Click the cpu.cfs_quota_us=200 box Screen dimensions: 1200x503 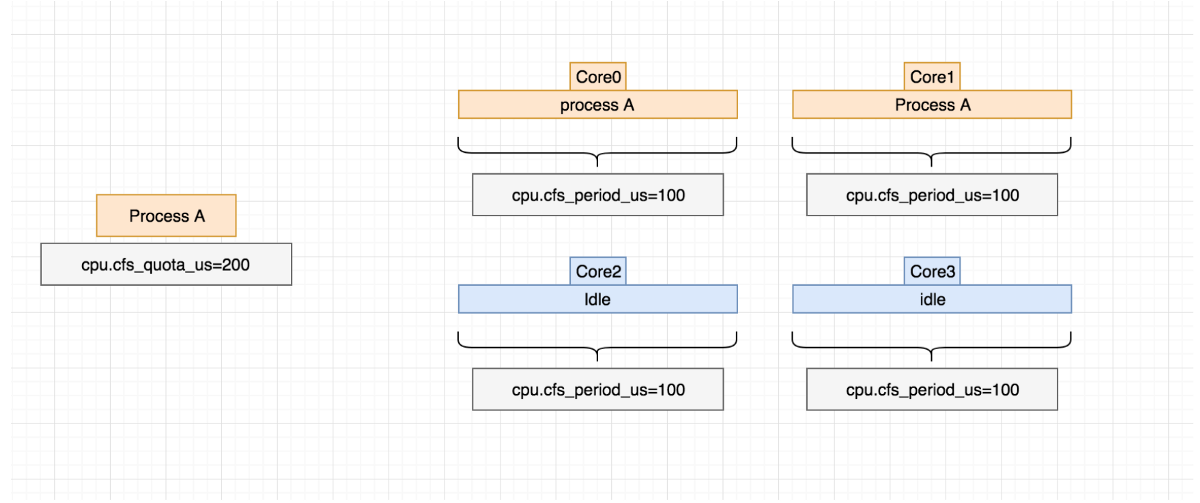[x=166, y=264]
